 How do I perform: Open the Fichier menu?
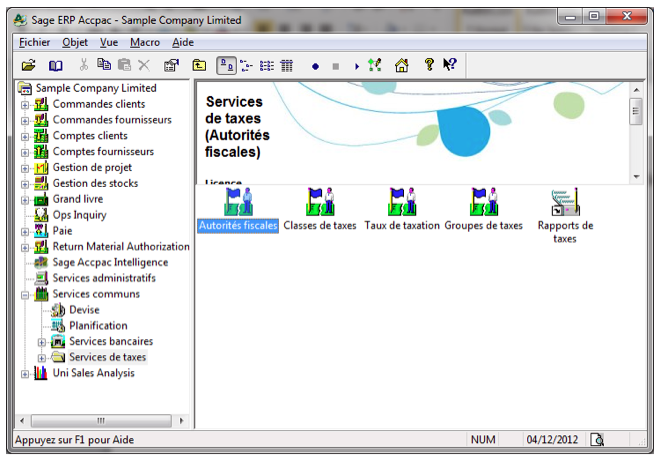point(35,42)
